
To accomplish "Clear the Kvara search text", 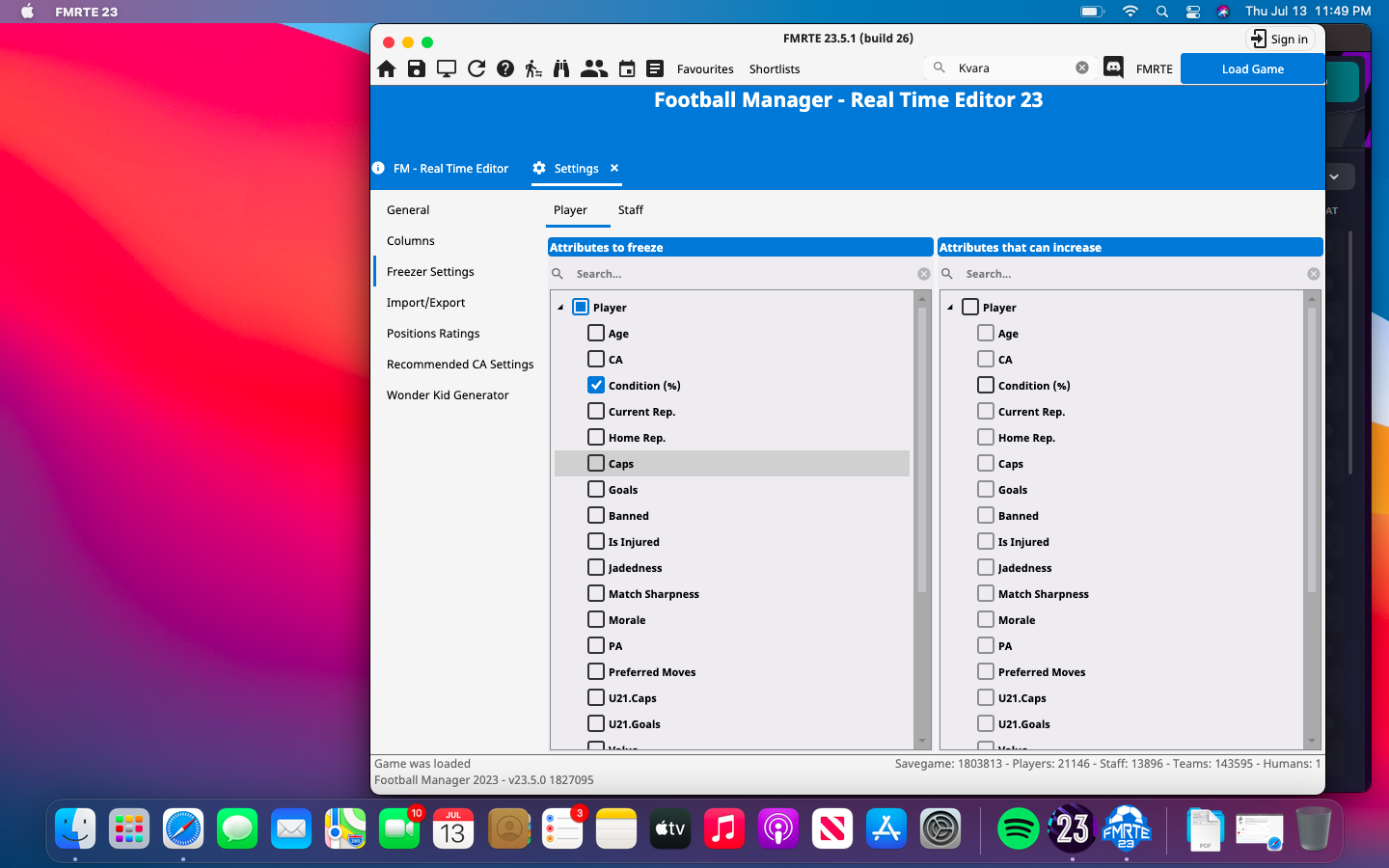I will pyautogui.click(x=1082, y=68).
